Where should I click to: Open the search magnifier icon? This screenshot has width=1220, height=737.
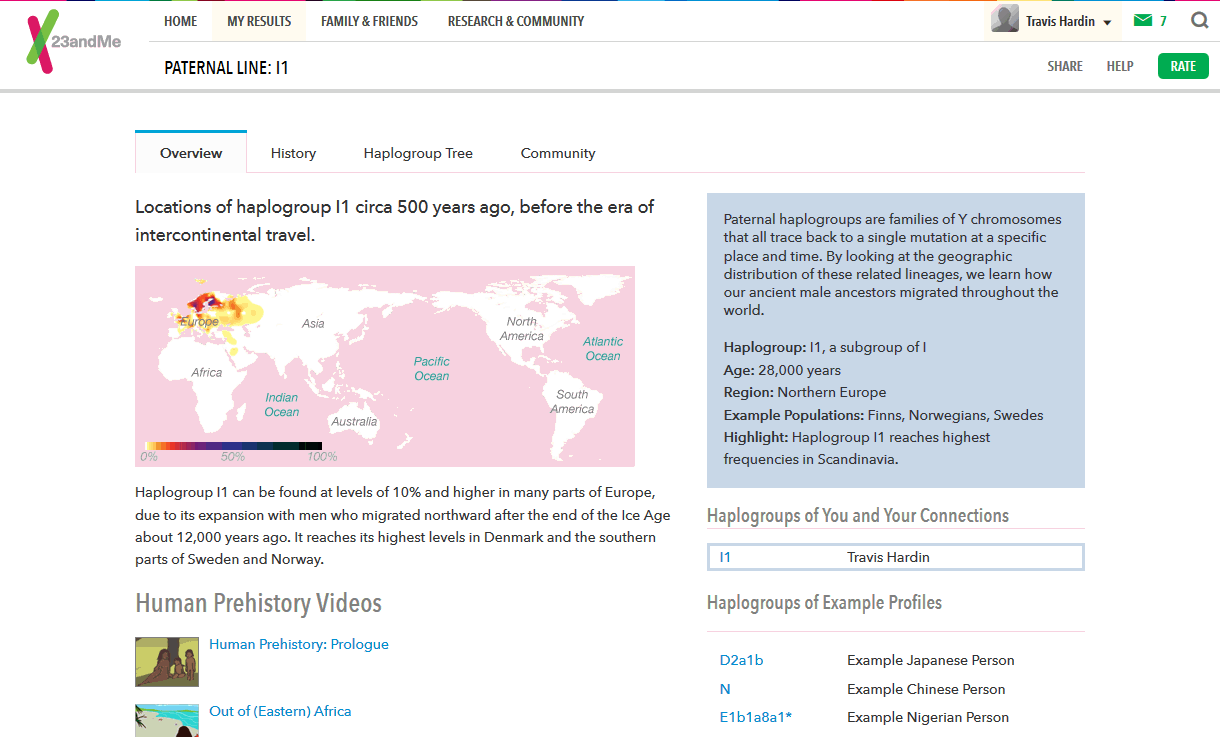click(x=1199, y=20)
